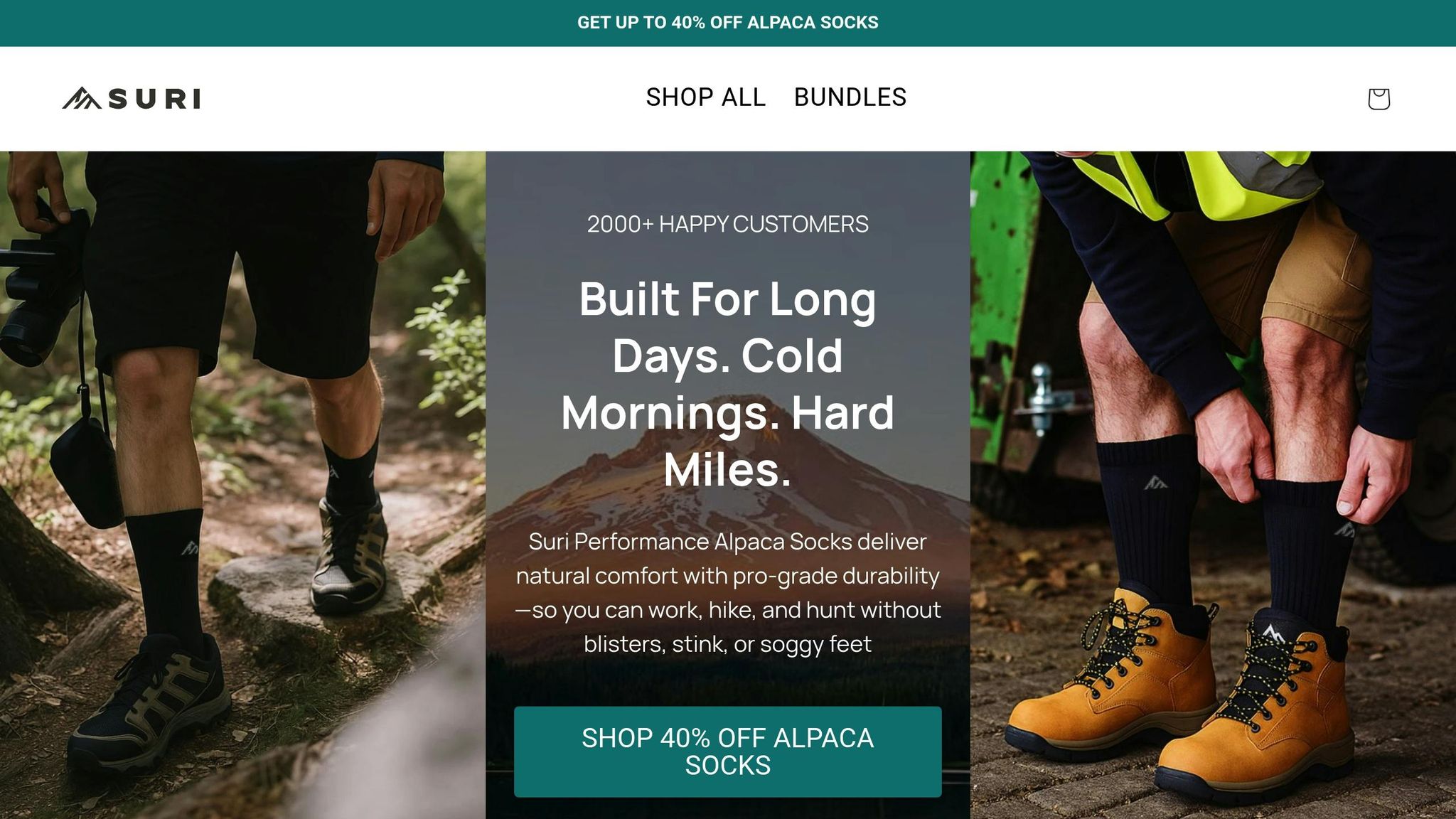The height and width of the screenshot is (819, 1456).
Task: Select the worker's navy sweatshirt sleeve
Action: tap(1137, 299)
